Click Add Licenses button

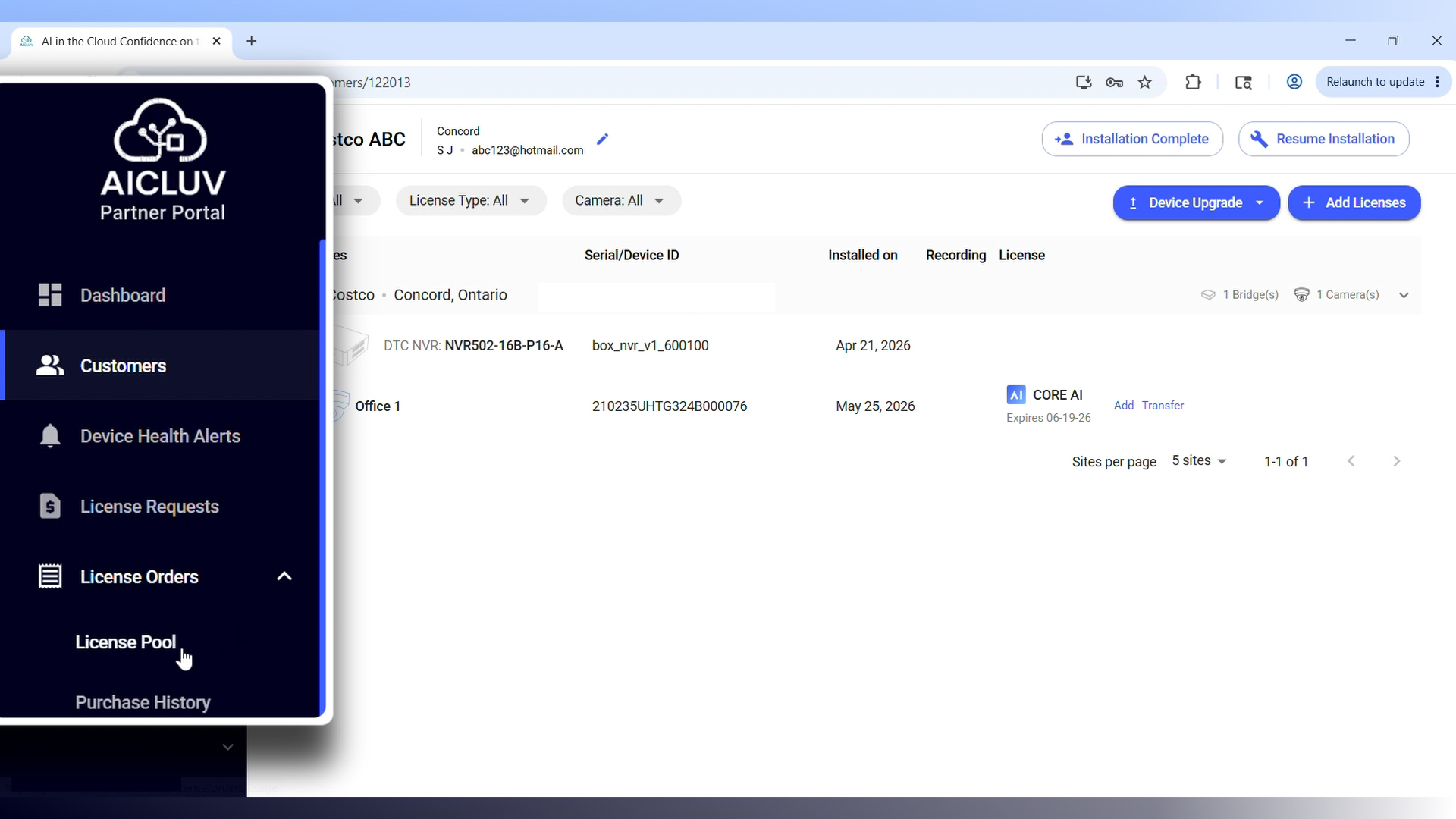(x=1354, y=202)
